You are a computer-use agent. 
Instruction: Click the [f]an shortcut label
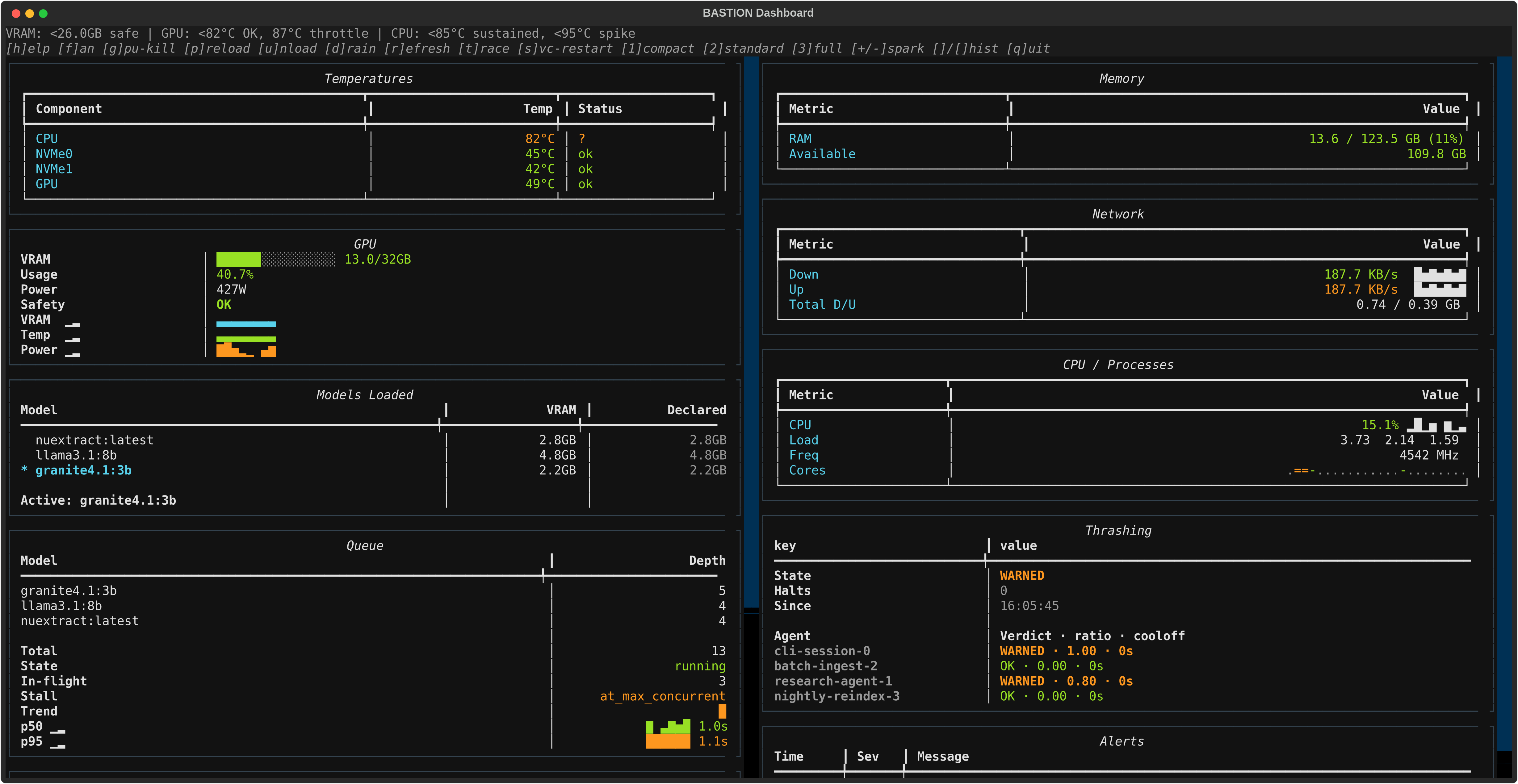(x=76, y=48)
